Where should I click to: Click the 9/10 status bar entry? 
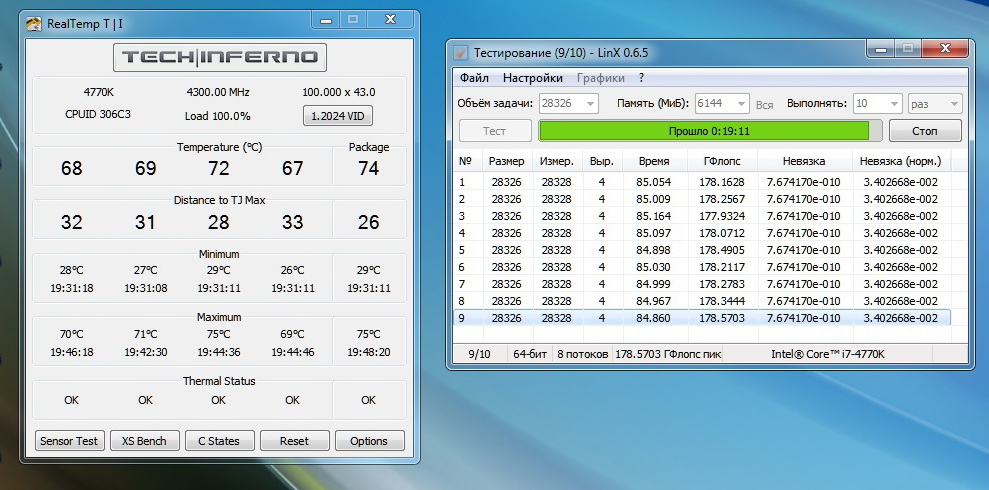point(479,354)
